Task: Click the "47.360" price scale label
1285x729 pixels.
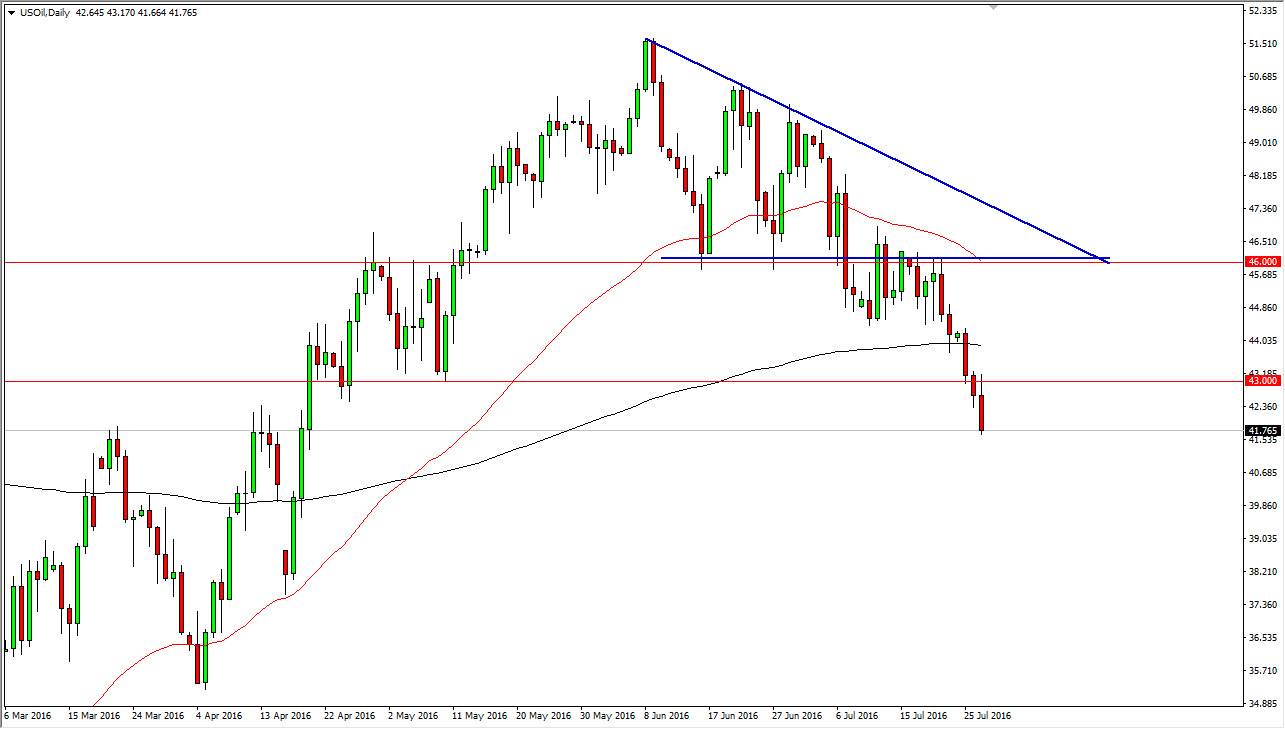Action: pos(1261,209)
